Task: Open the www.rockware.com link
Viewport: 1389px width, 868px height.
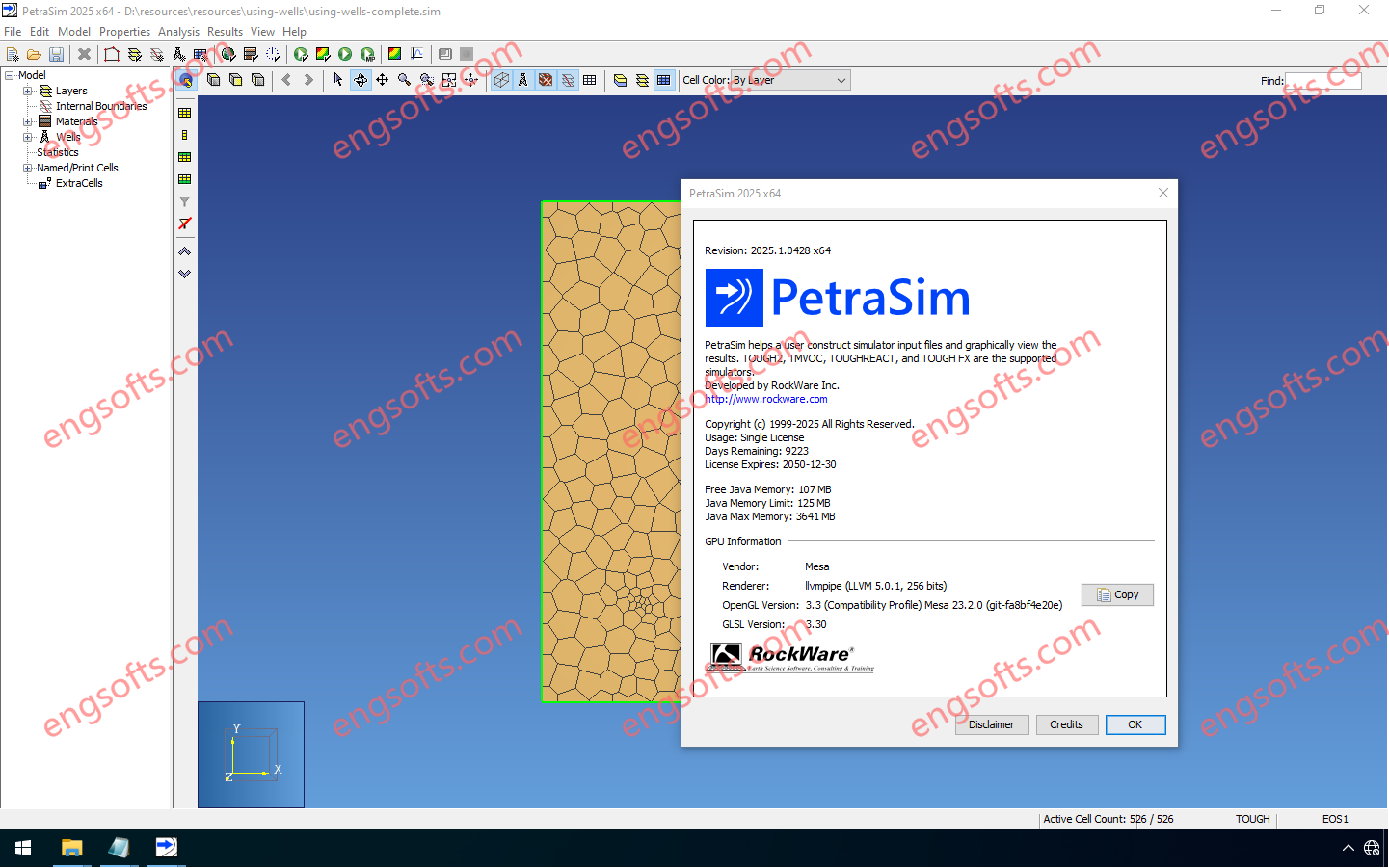Action: 766,399
